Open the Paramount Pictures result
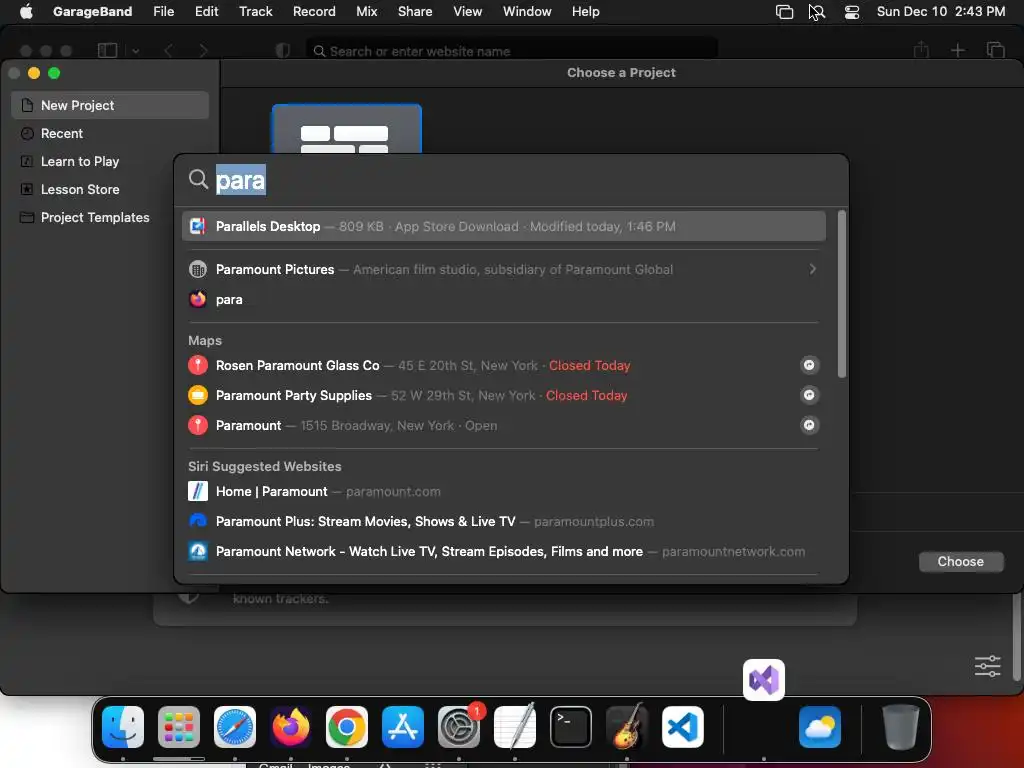1024x768 pixels. (x=504, y=269)
